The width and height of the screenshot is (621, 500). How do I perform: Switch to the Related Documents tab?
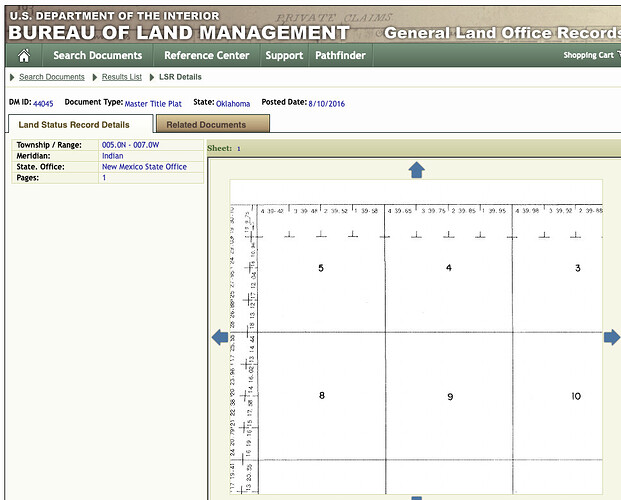pyautogui.click(x=206, y=125)
